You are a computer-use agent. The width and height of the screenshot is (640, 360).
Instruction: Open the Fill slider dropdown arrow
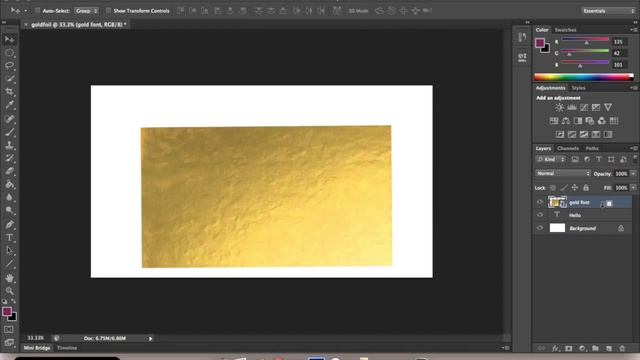coord(633,188)
